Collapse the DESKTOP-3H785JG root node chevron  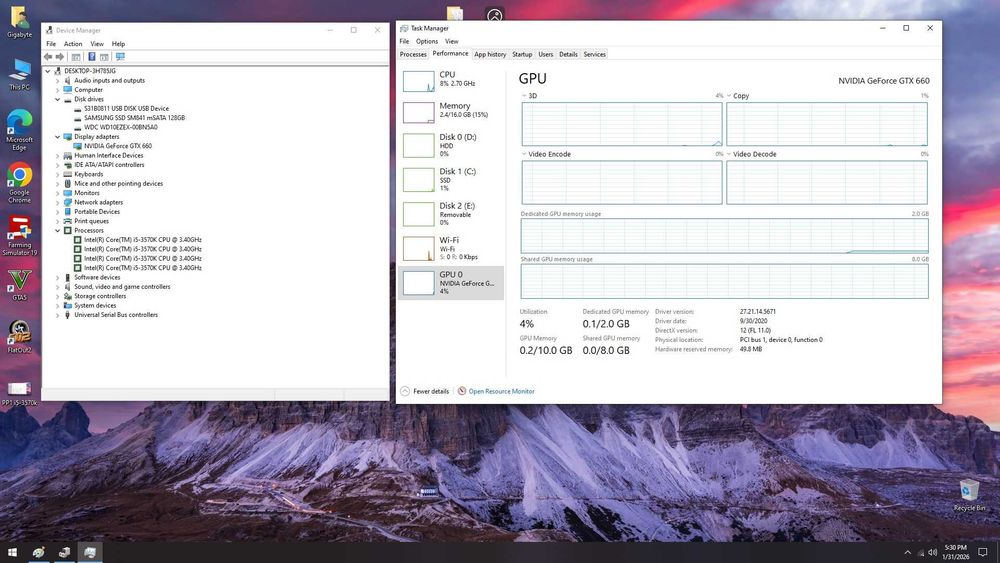48,71
